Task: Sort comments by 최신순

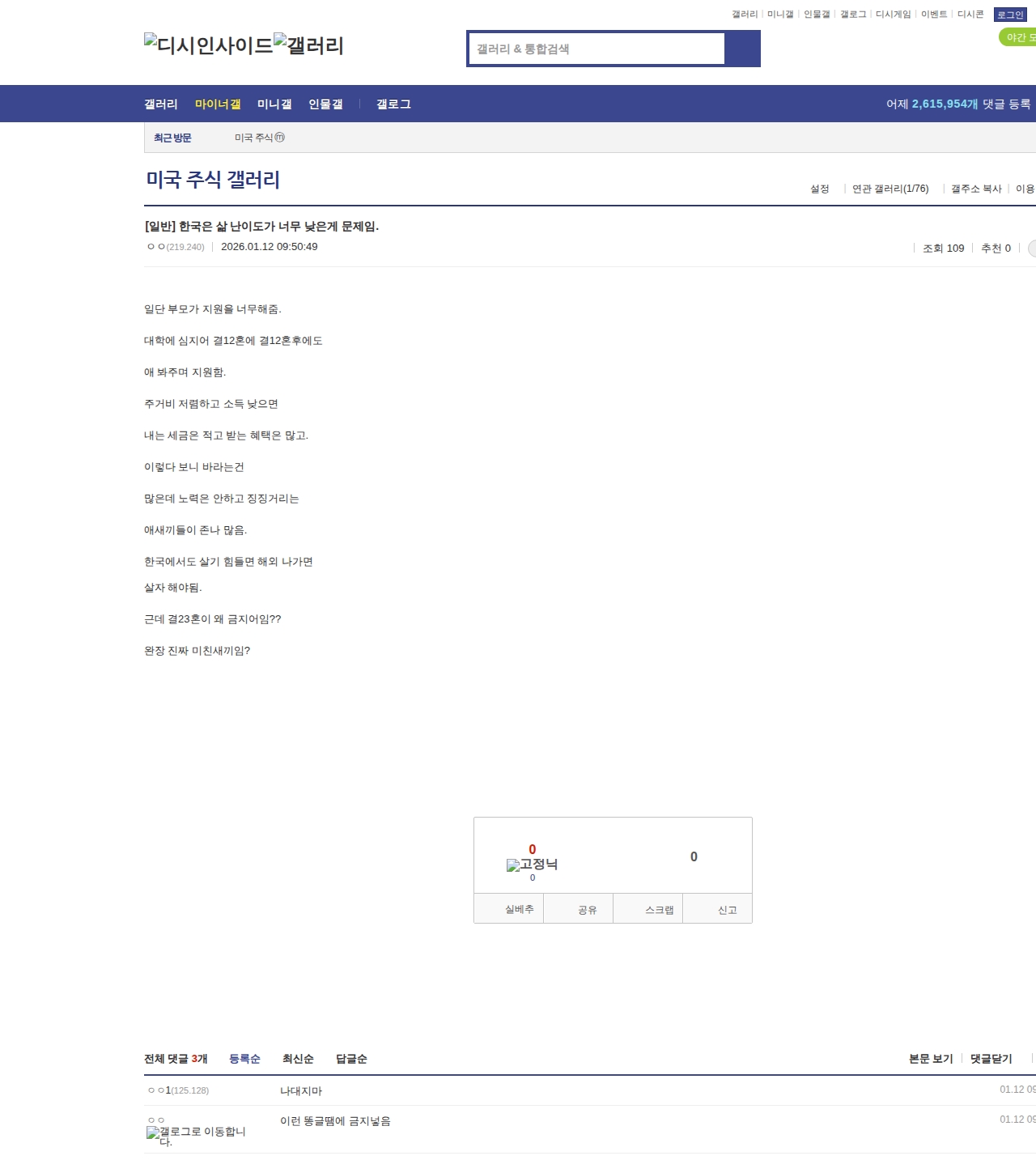Action: [298, 1059]
